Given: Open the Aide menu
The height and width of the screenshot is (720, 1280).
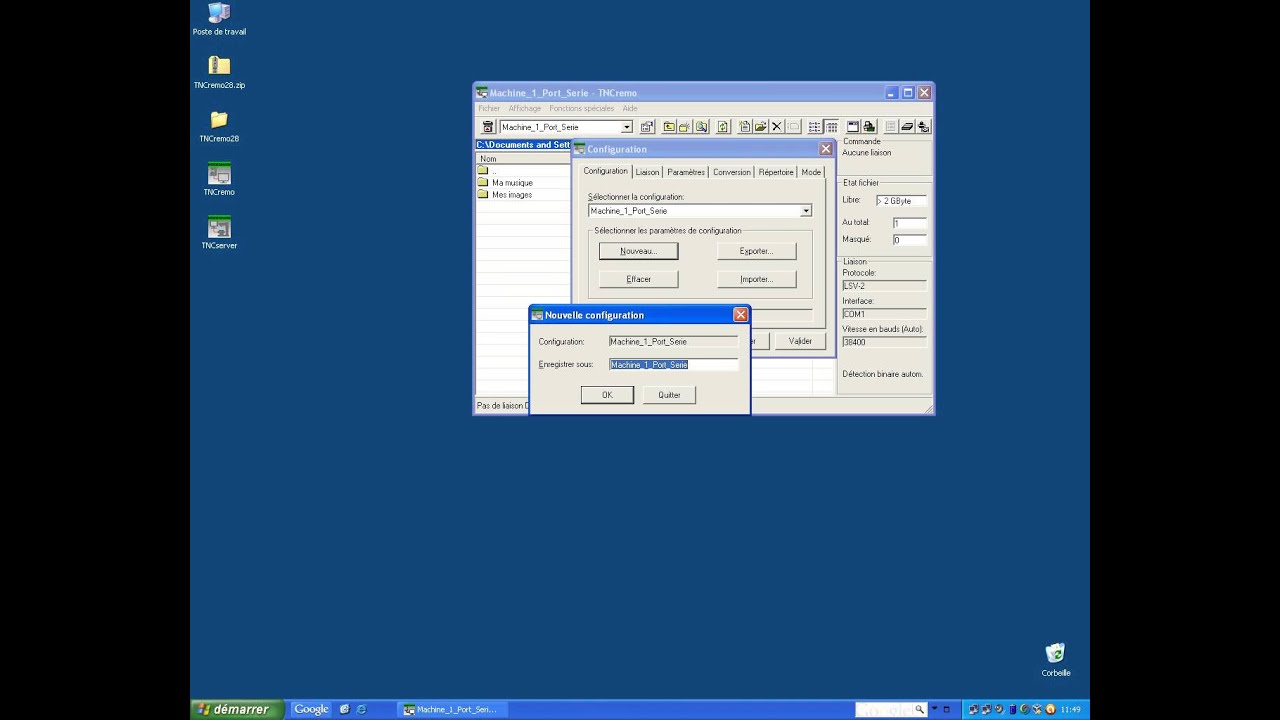Looking at the screenshot, I should pyautogui.click(x=630, y=108).
